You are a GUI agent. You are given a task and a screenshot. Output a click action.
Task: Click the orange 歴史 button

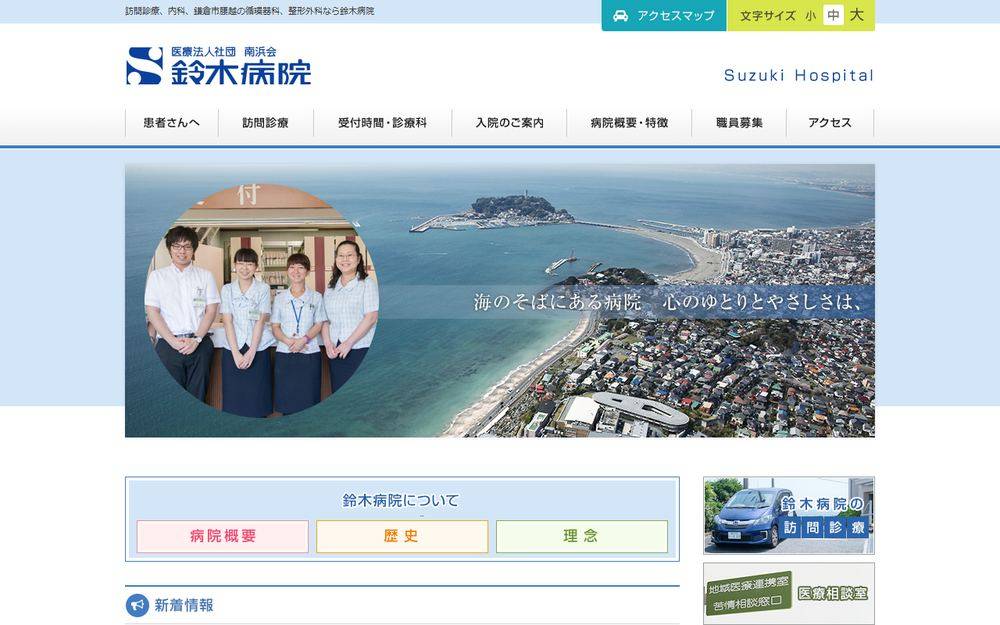tap(402, 536)
